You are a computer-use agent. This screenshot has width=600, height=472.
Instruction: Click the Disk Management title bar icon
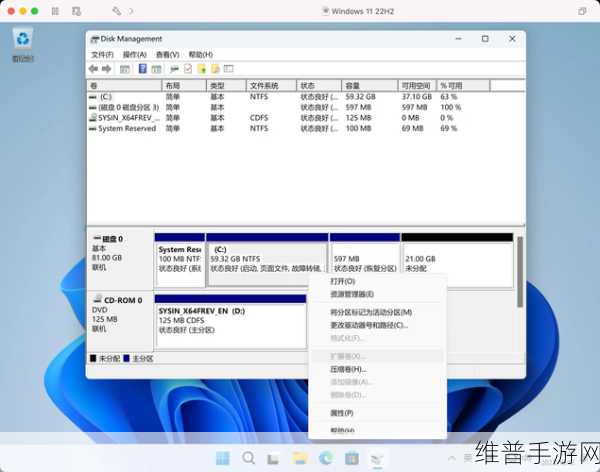point(95,39)
